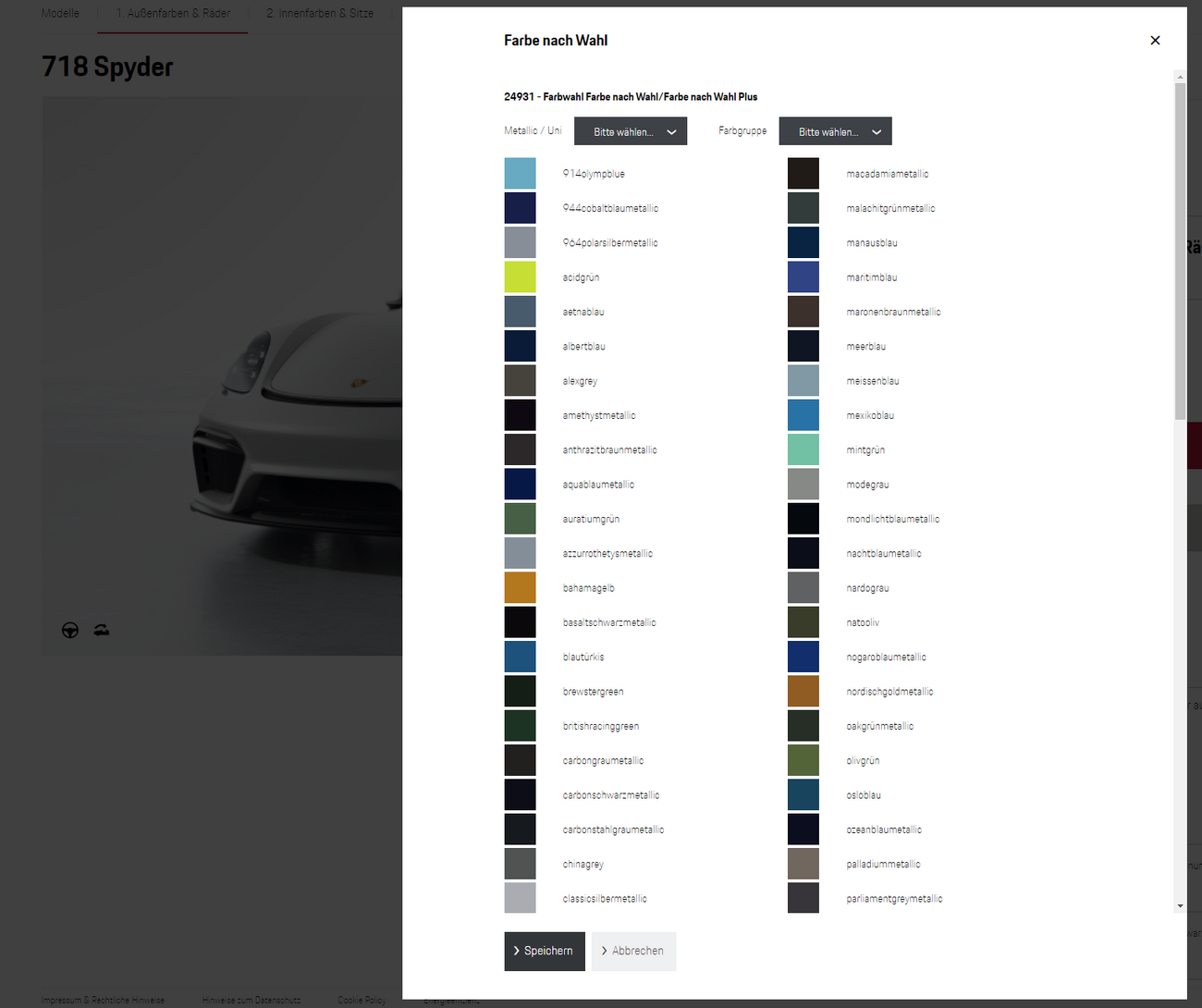Select nordischgoldmetallic swatch
Screen dimensions: 1202x1008
click(x=803, y=691)
